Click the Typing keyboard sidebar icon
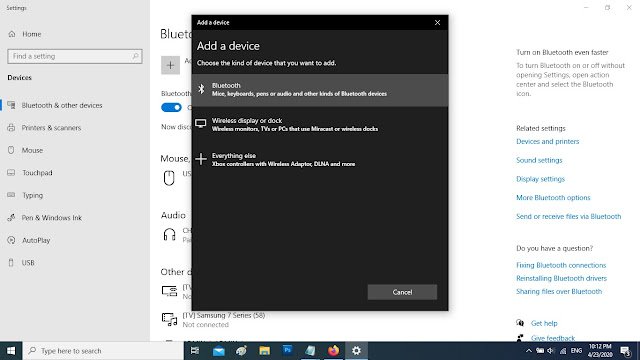 [11, 195]
